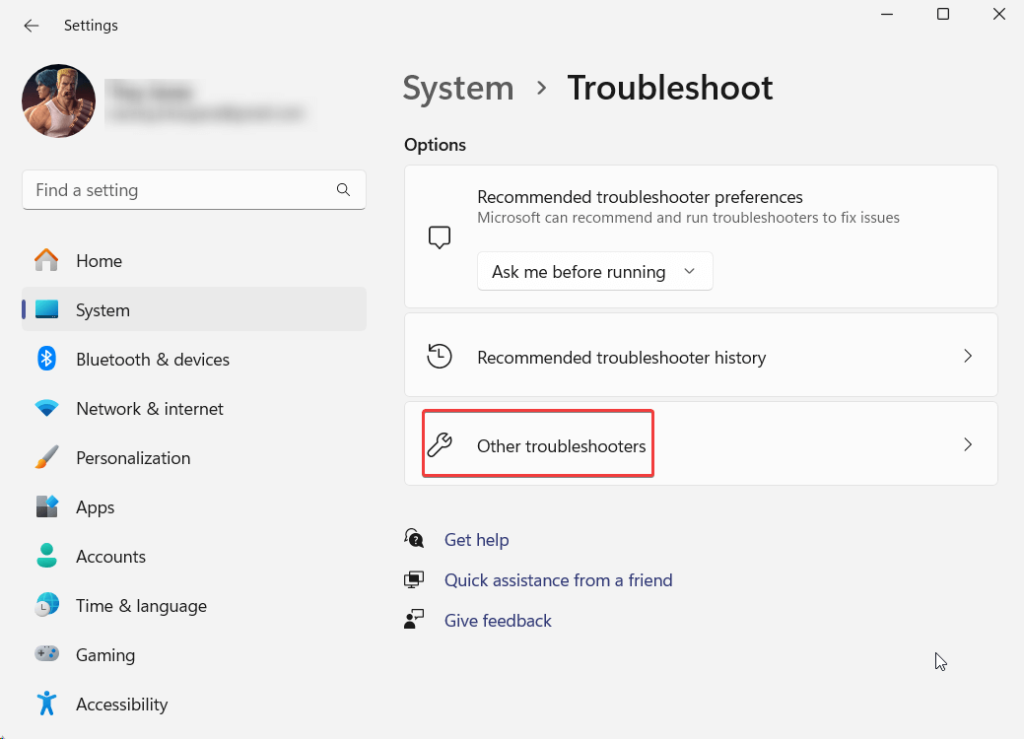The width and height of the screenshot is (1024, 739).
Task: Open Time & language settings
Action: [x=140, y=606]
